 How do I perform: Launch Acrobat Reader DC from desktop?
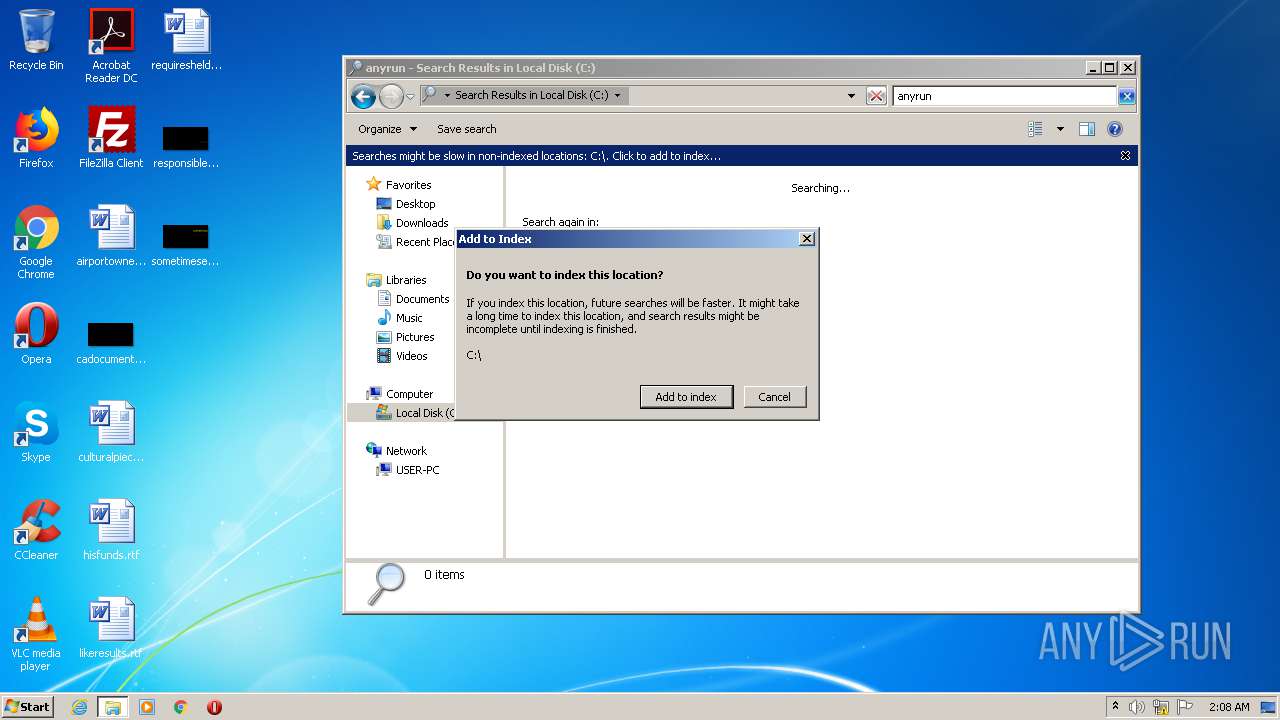pyautogui.click(x=111, y=46)
